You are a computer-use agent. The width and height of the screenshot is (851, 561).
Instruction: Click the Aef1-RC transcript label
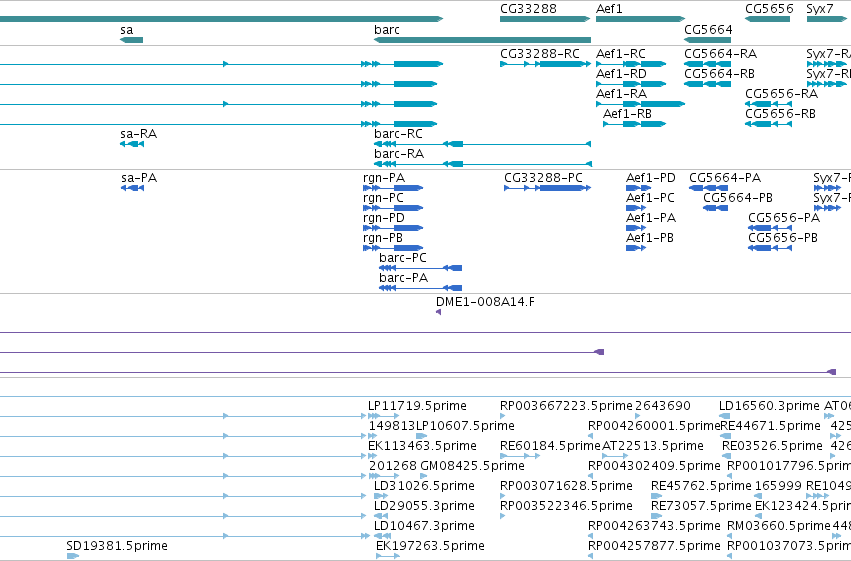[x=621, y=54]
